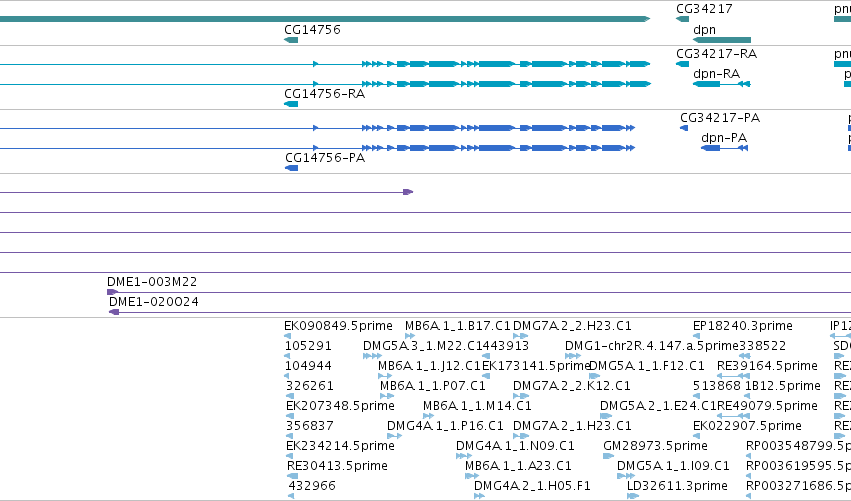Select EST EK173141.5prime
This screenshot has width=851, height=501.
(536, 366)
